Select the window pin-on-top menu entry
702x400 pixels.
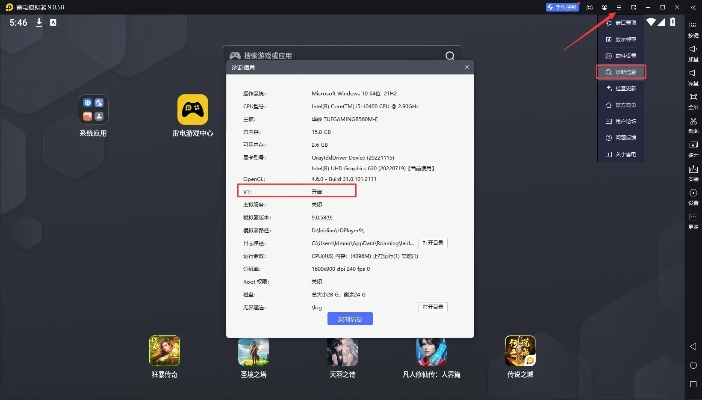(x=621, y=22)
